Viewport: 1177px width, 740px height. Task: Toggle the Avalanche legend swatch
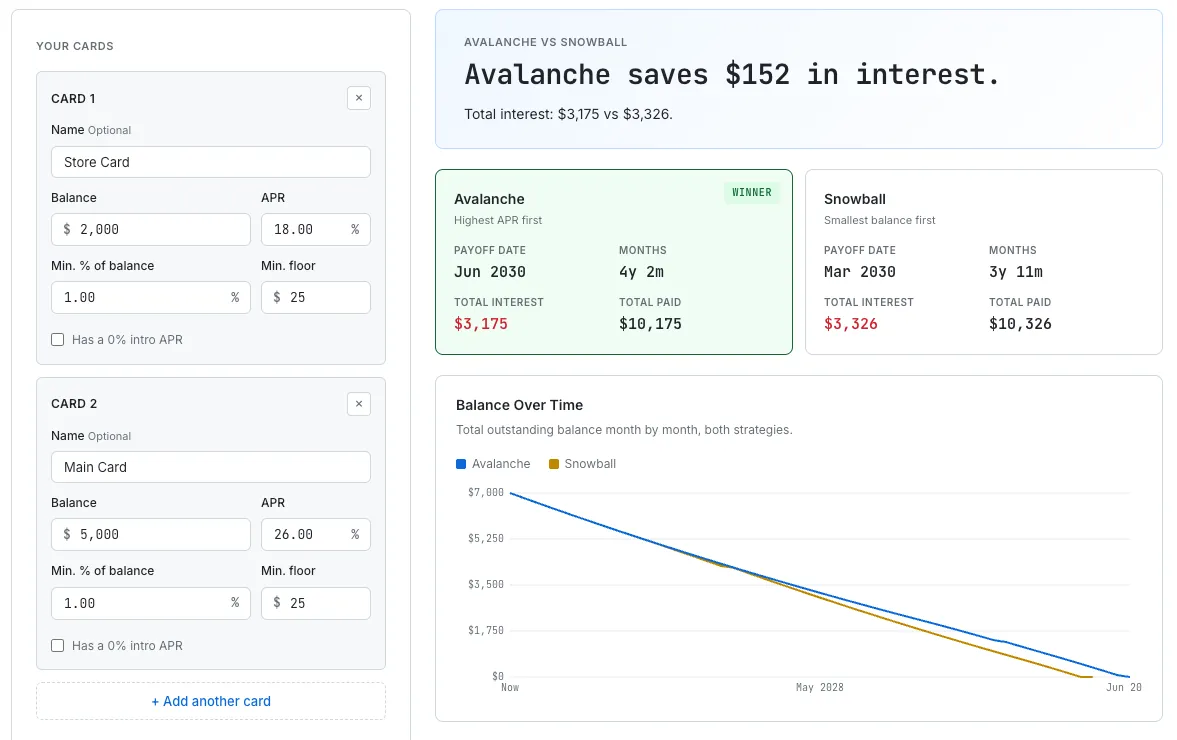tap(459, 463)
